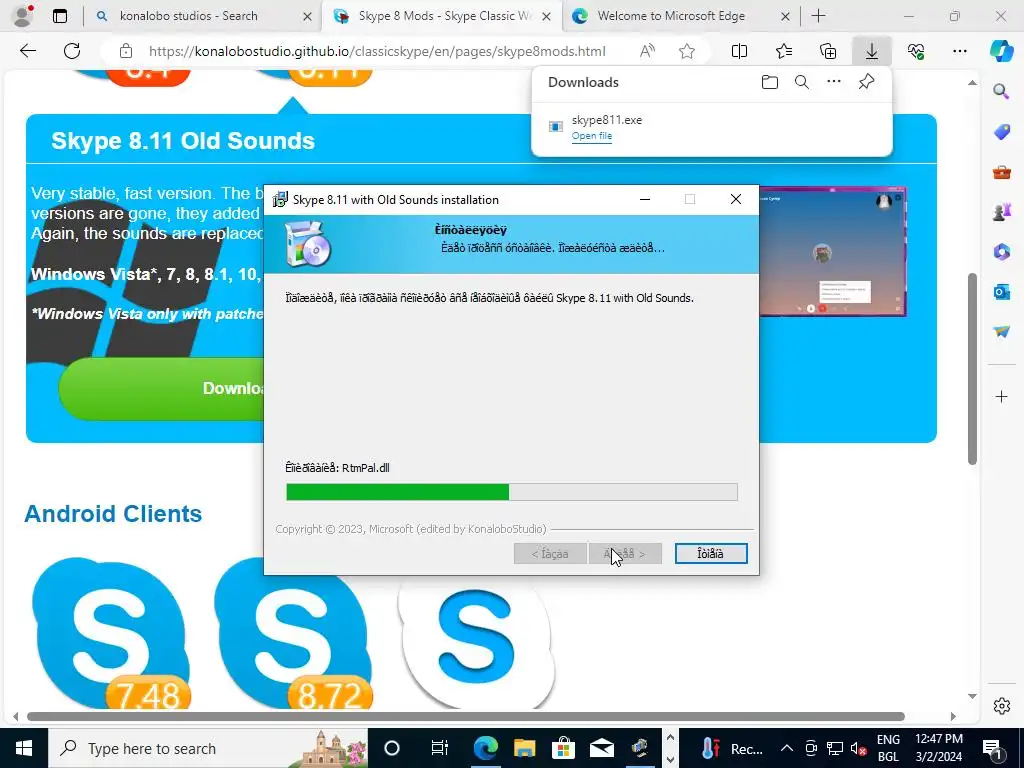Open sidebar Outlook icon
1024x768 pixels.
(x=1001, y=291)
